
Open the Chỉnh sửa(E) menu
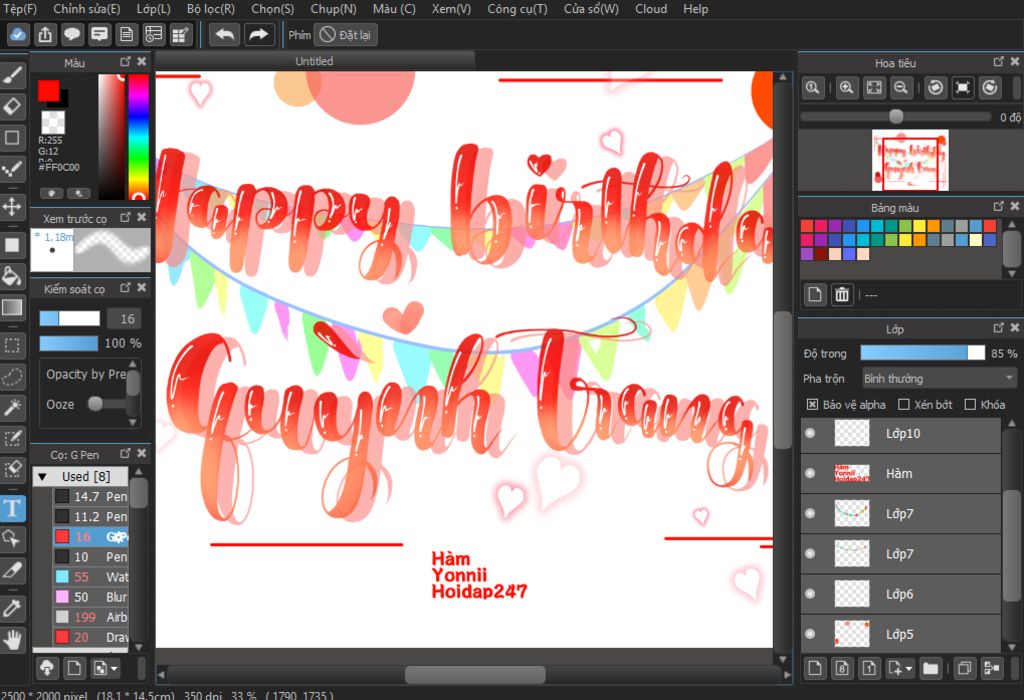coord(87,9)
